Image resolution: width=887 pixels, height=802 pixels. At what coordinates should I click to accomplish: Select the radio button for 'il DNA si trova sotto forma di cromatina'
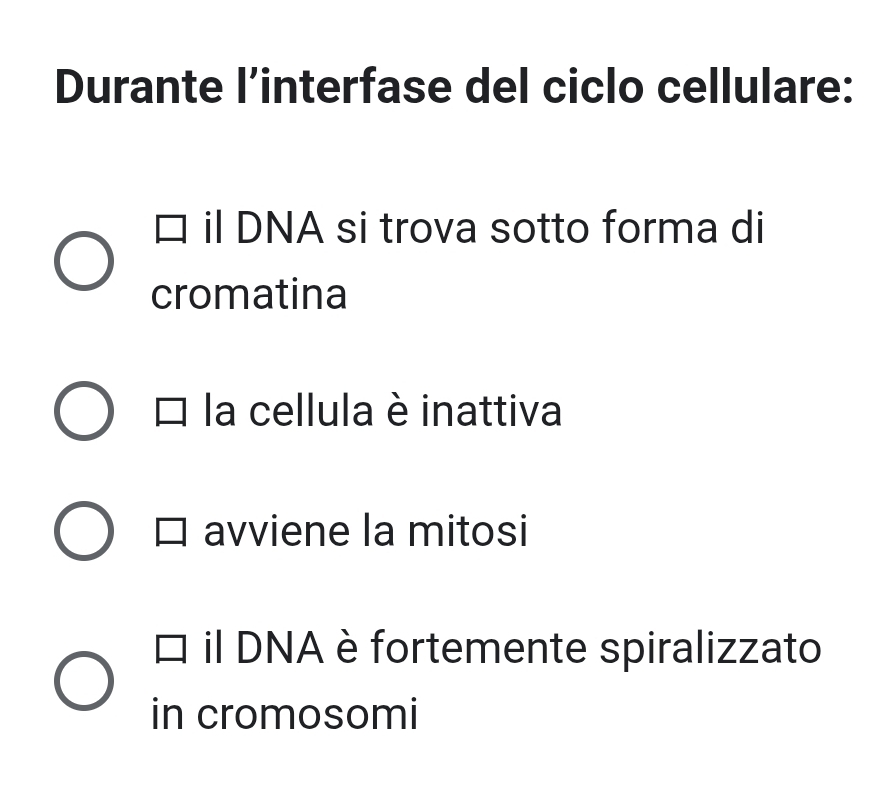(x=82, y=262)
